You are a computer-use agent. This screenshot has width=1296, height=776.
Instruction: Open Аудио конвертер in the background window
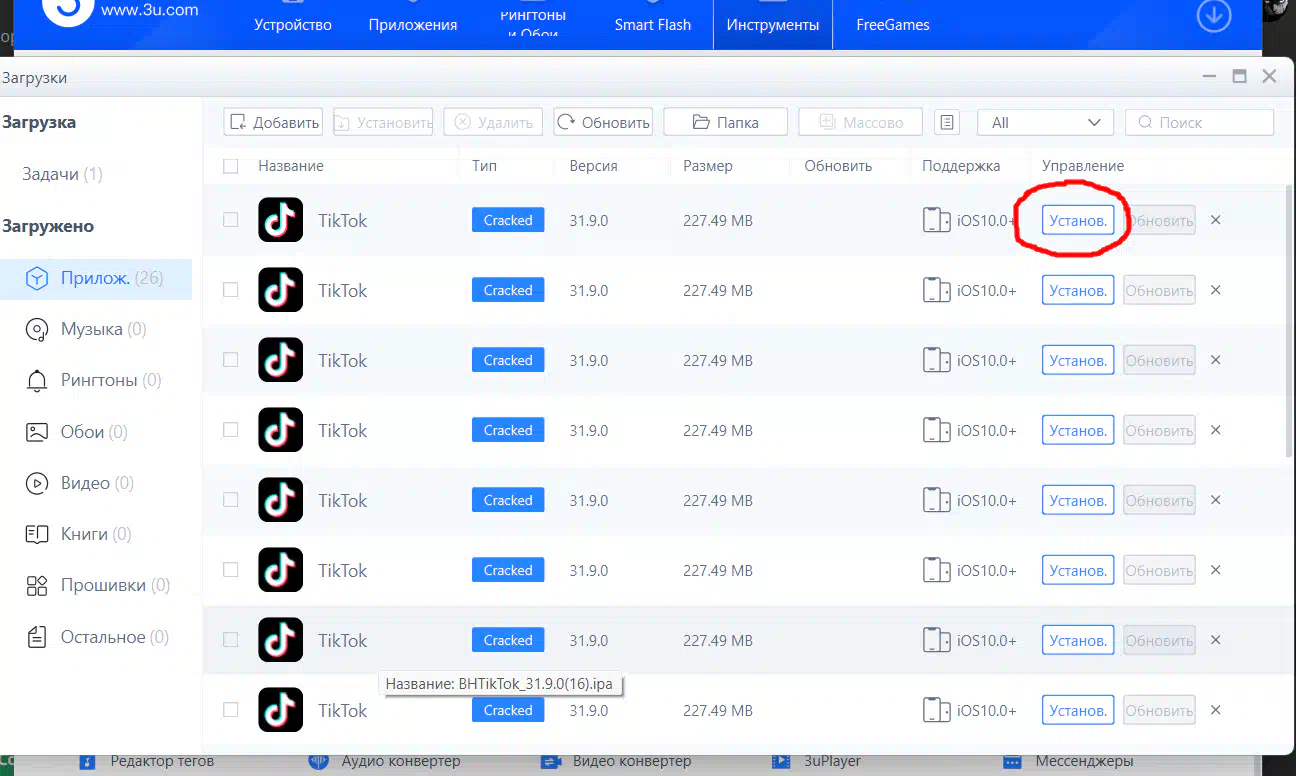[385, 762]
